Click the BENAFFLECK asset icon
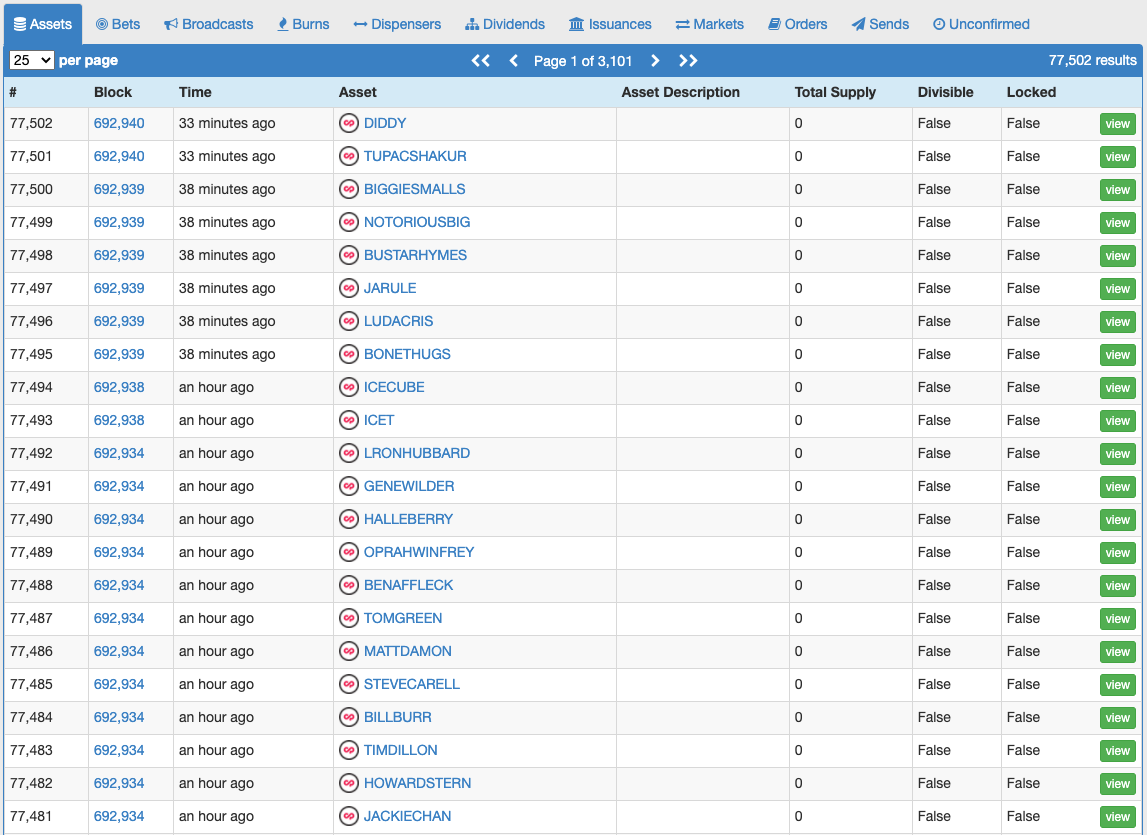The width and height of the screenshot is (1147, 835). point(349,585)
